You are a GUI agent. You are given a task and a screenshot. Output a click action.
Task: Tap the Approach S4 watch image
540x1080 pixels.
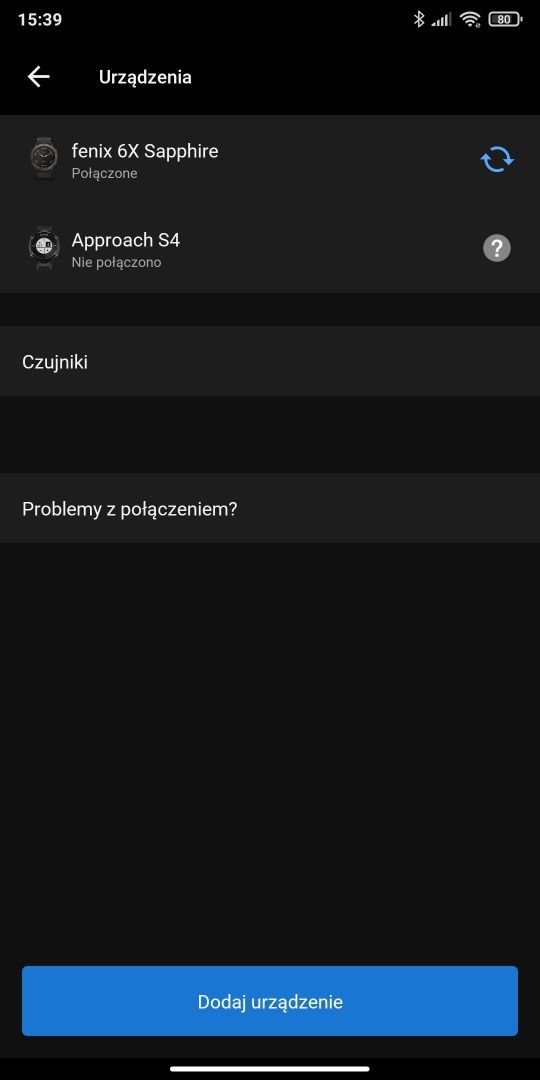point(43,248)
